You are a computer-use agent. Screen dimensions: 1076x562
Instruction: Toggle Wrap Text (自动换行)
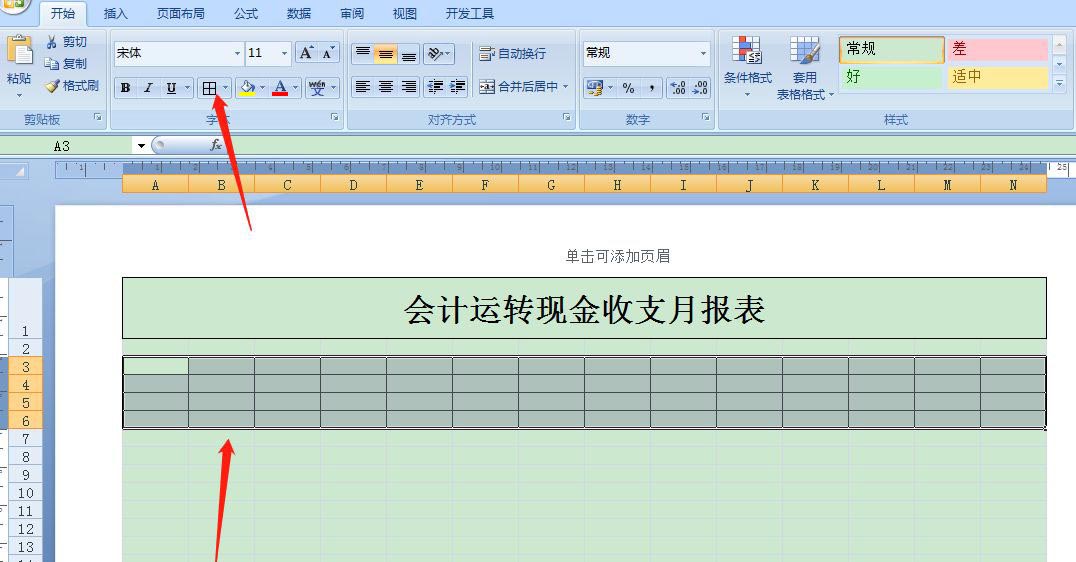[x=513, y=54]
